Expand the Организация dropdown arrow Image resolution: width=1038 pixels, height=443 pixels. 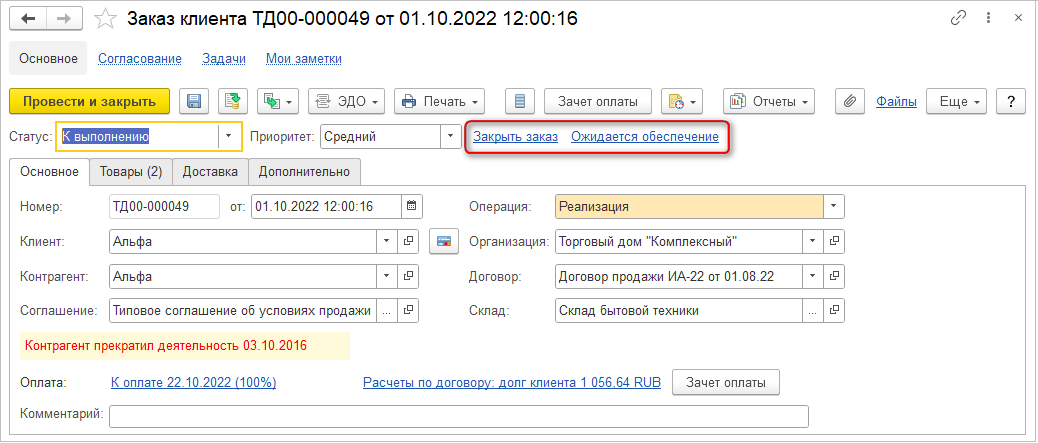813,241
